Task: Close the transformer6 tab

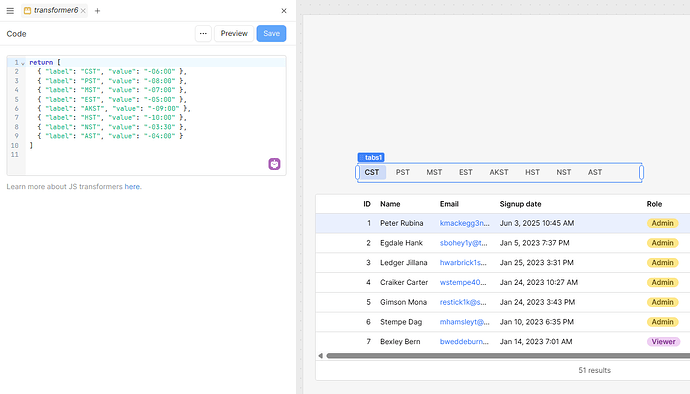Action: pos(83,11)
